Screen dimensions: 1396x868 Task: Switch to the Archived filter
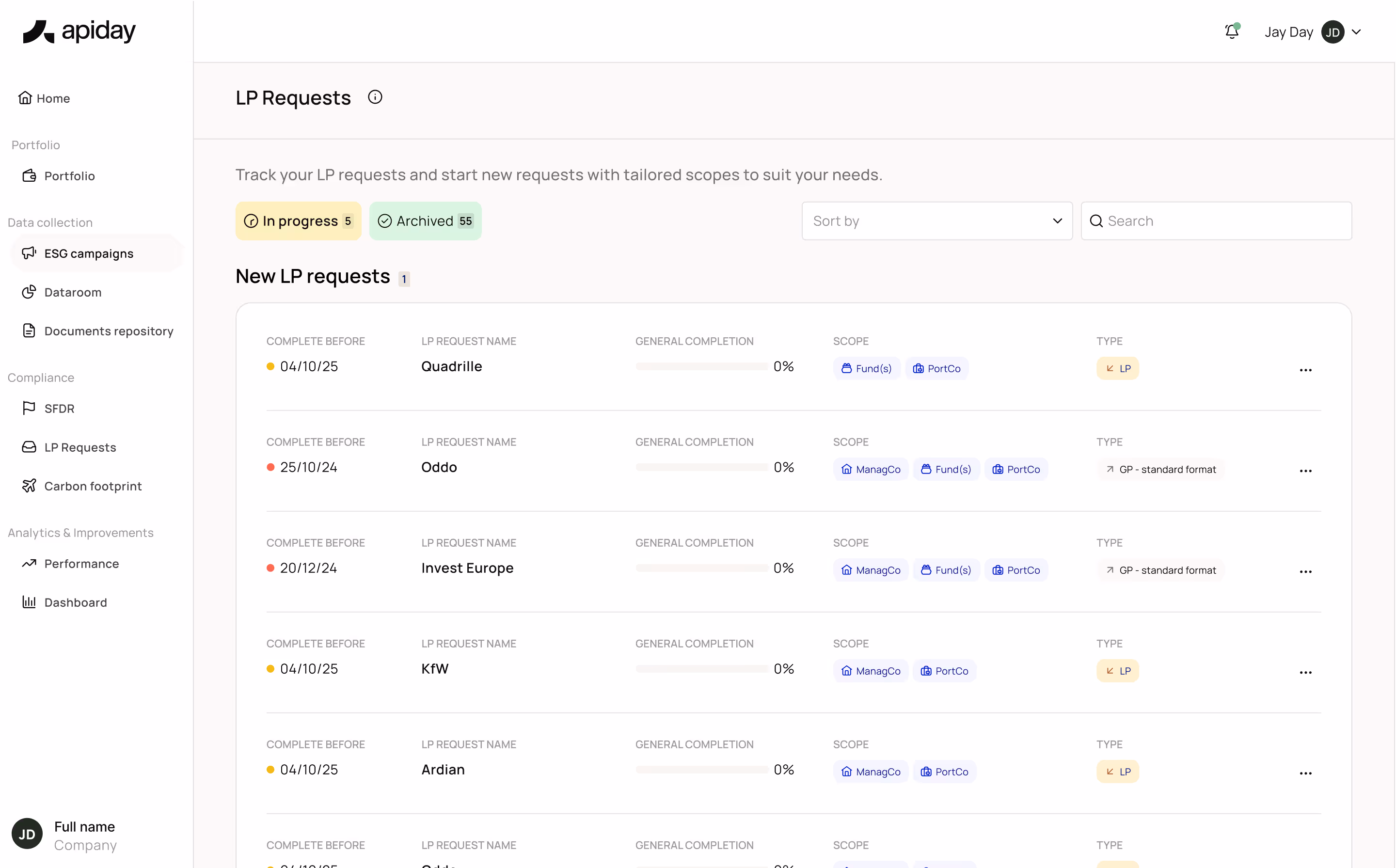coord(426,221)
